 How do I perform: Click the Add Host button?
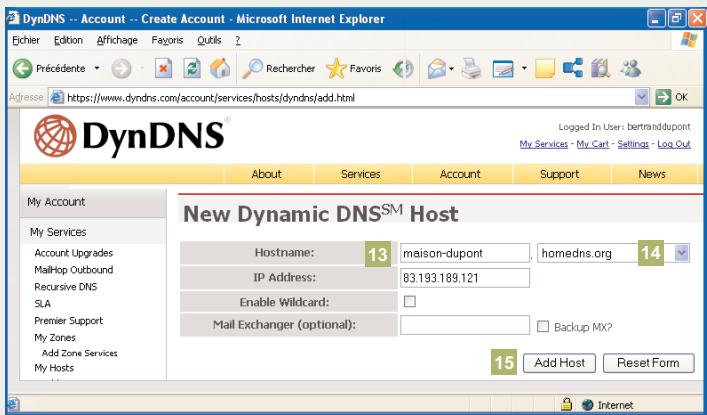click(x=559, y=363)
